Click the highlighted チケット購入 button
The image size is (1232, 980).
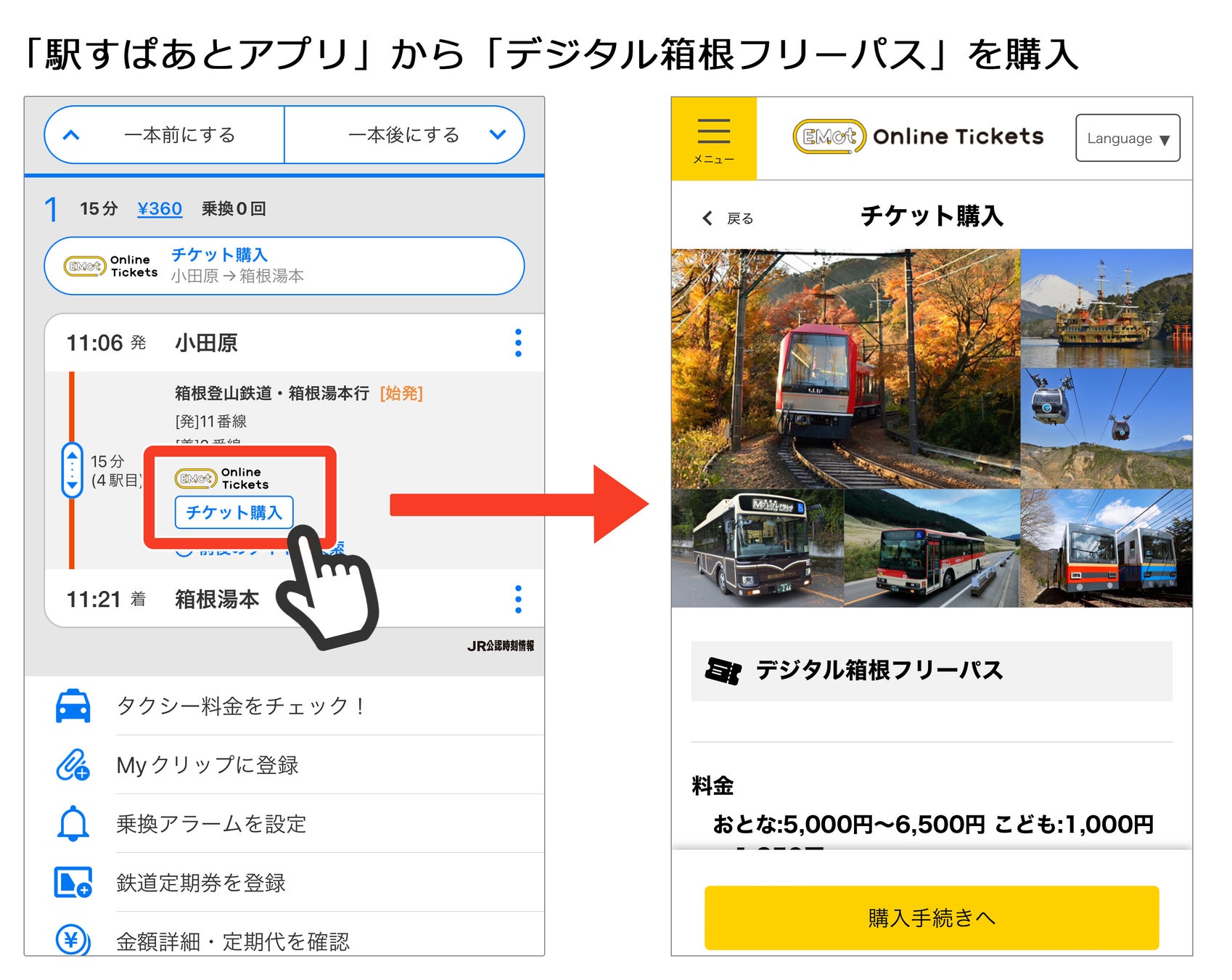[x=234, y=513]
